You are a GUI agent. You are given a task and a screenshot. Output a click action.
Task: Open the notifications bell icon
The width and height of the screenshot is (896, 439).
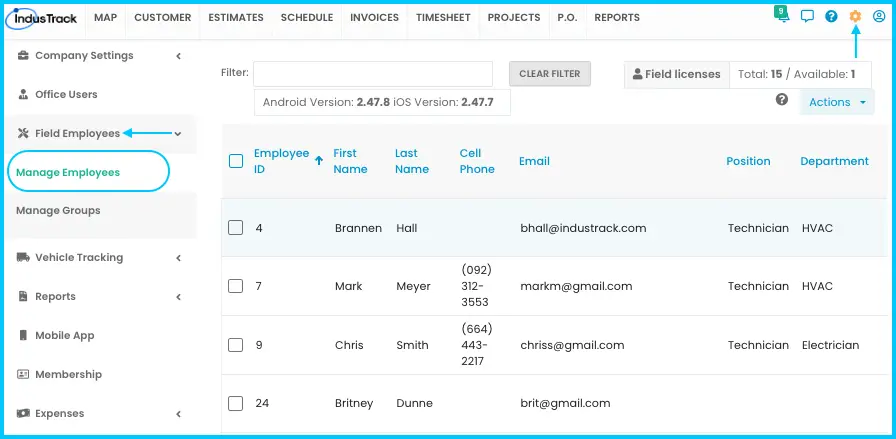pyautogui.click(x=782, y=15)
